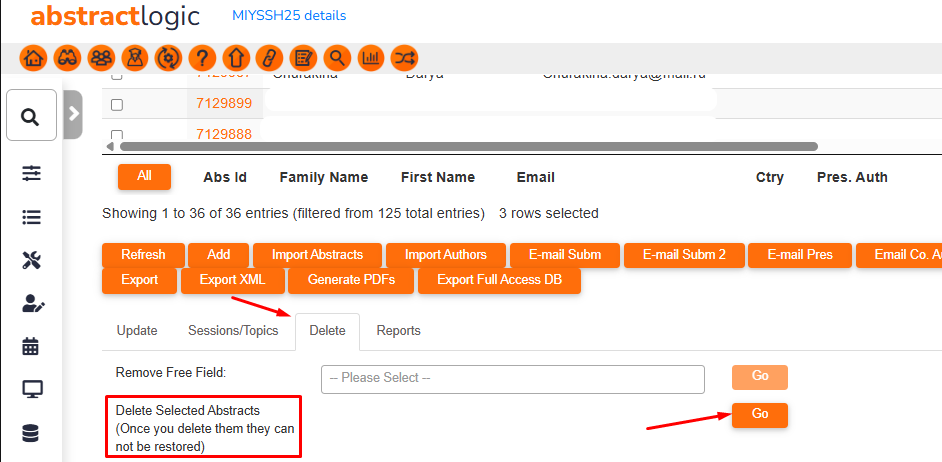Switch to the Sessions/Topics tab
Image resolution: width=942 pixels, height=462 pixels.
(x=233, y=331)
